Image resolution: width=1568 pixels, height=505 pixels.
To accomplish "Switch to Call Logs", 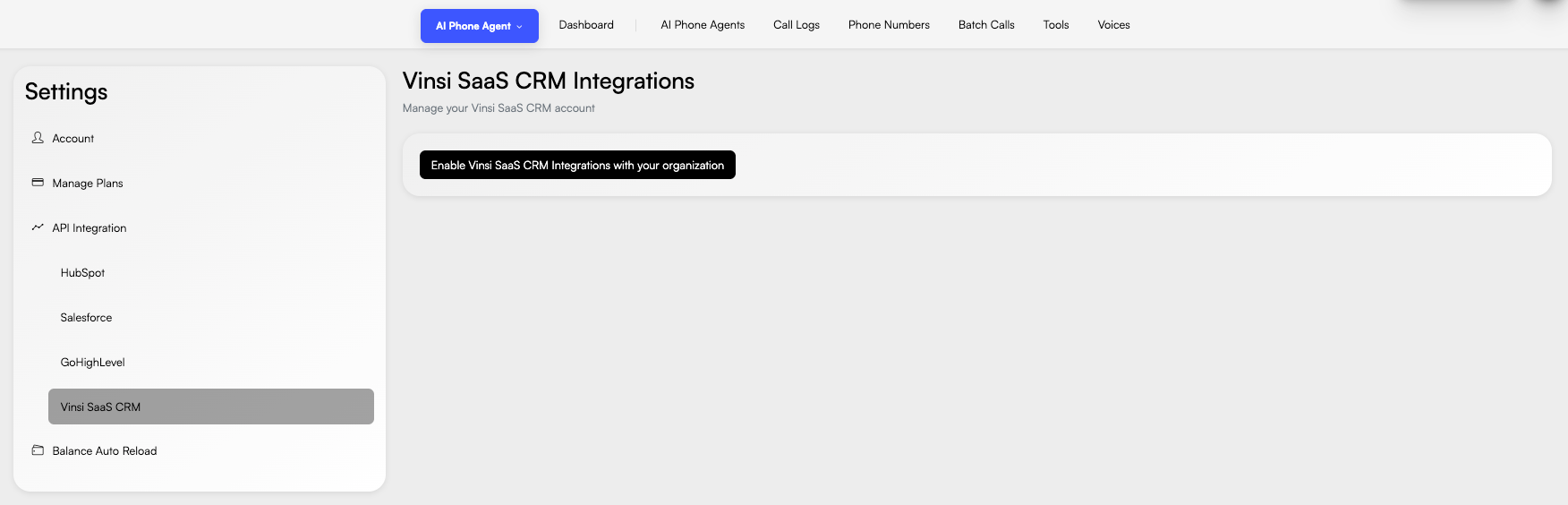I will 797,25.
